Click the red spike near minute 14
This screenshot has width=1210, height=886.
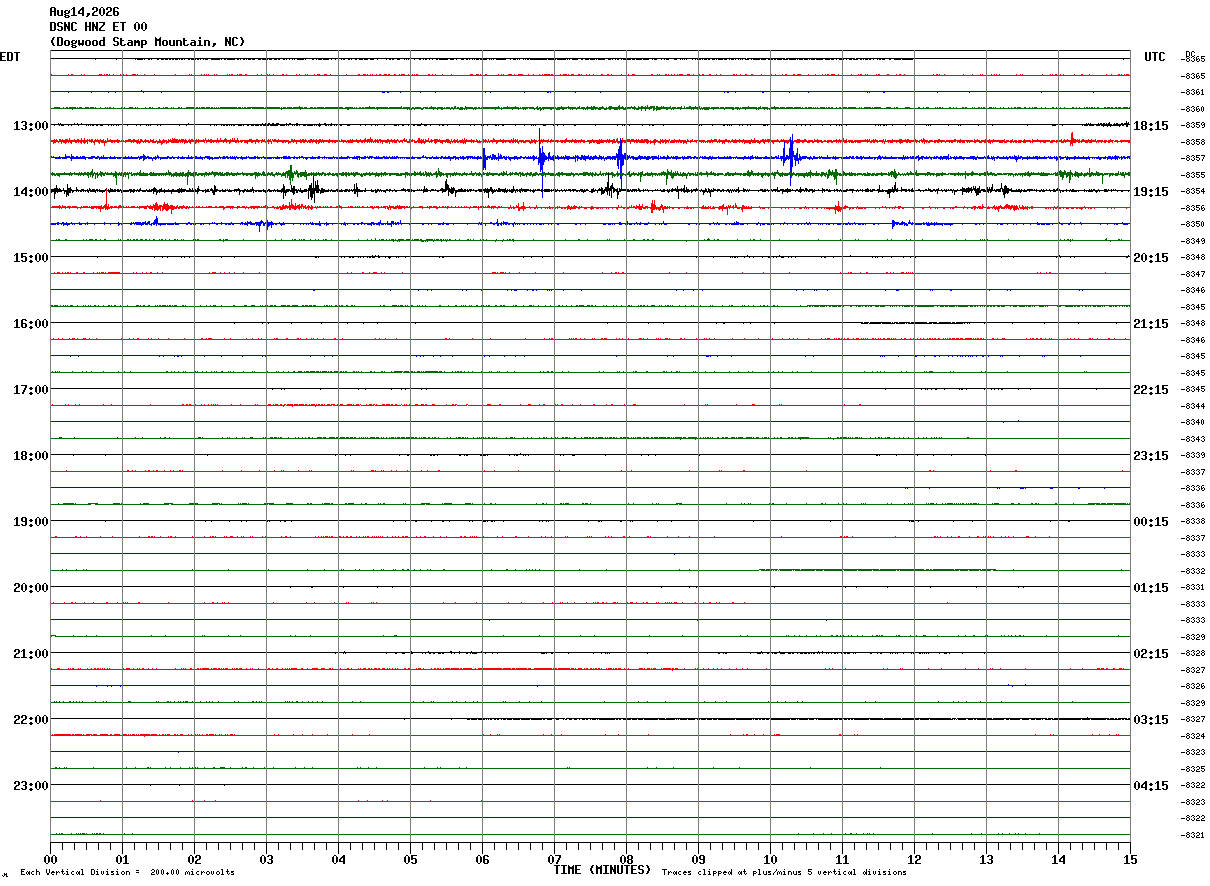pyautogui.click(x=1072, y=139)
